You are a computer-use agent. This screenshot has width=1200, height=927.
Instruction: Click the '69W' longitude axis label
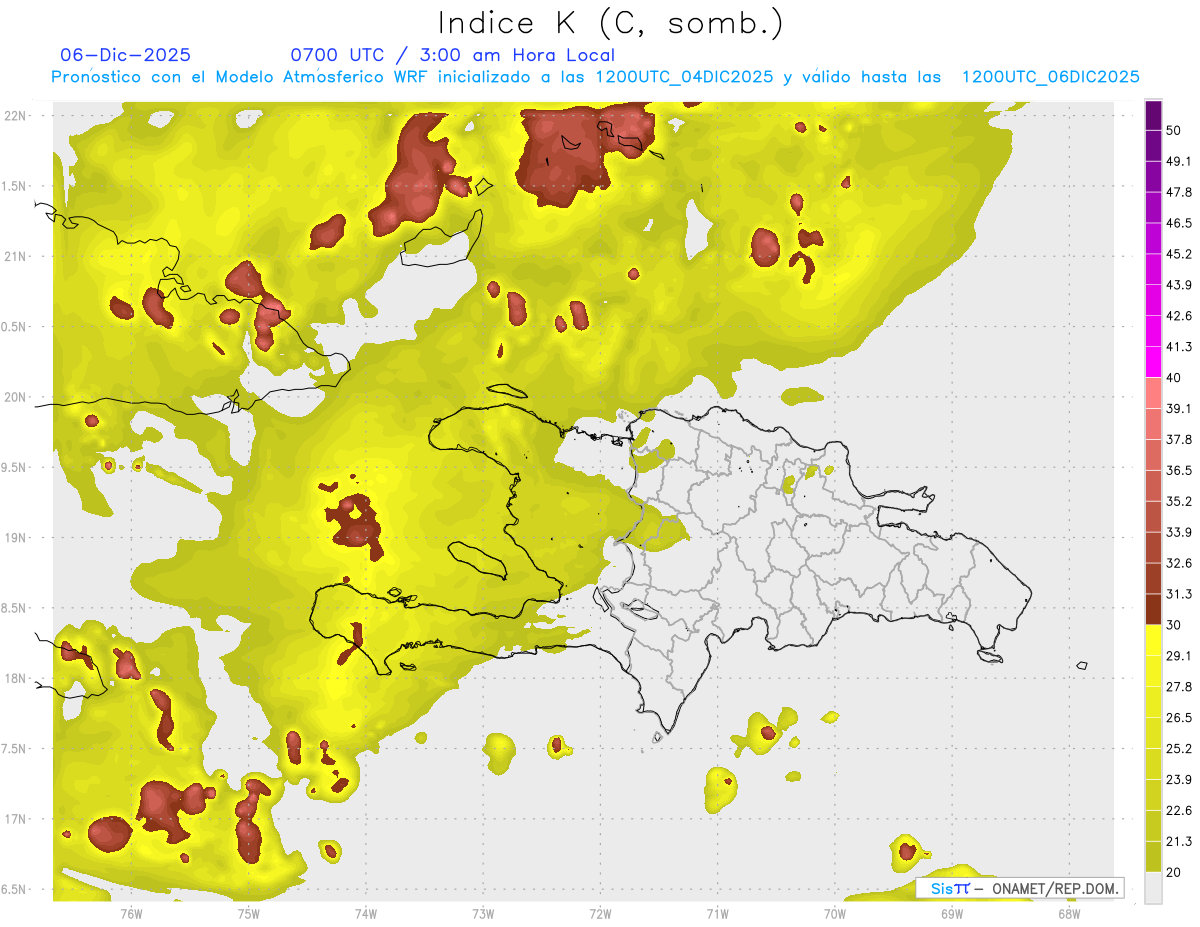pos(952,913)
